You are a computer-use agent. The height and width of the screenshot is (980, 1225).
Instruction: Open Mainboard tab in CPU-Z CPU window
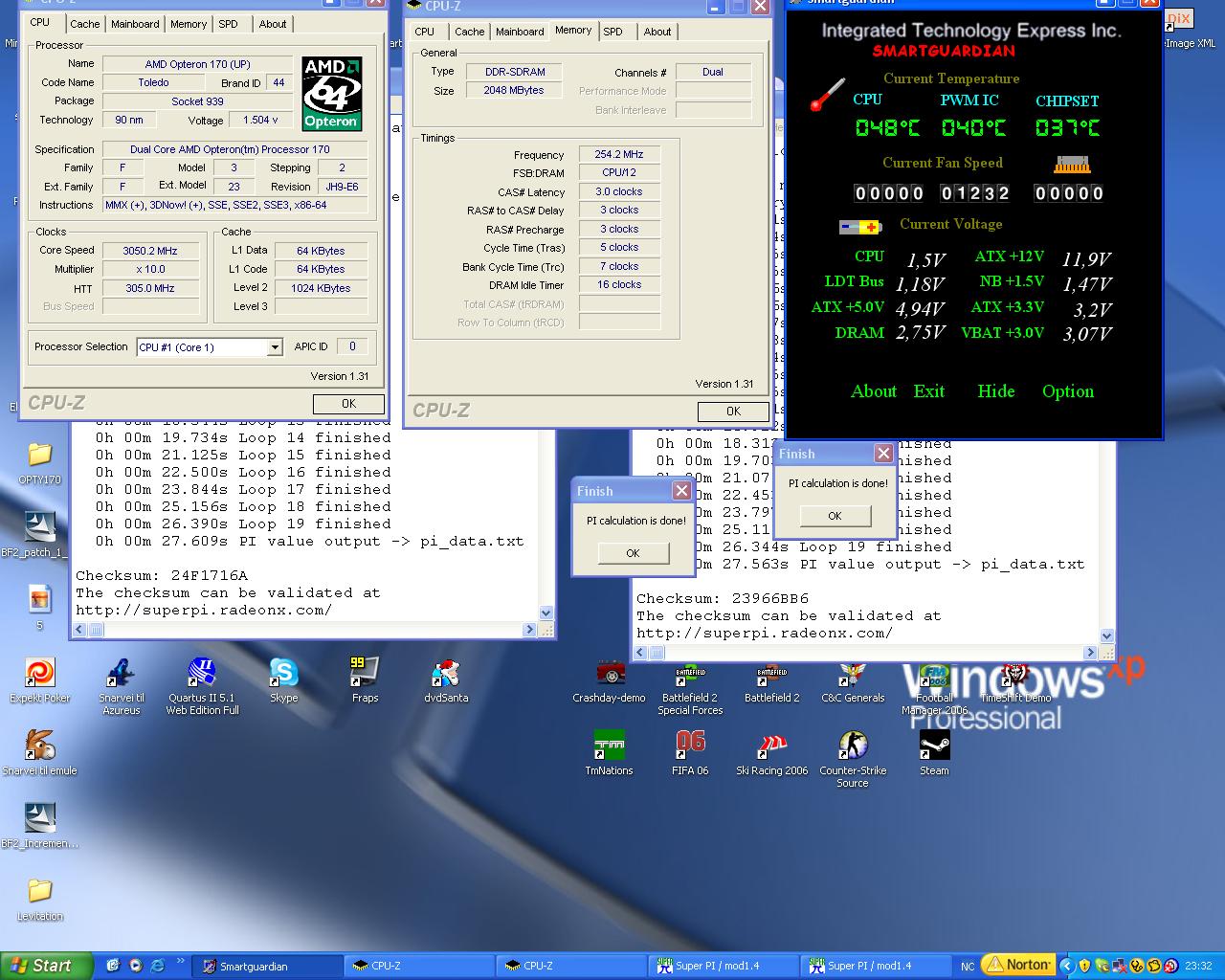pyautogui.click(x=135, y=24)
